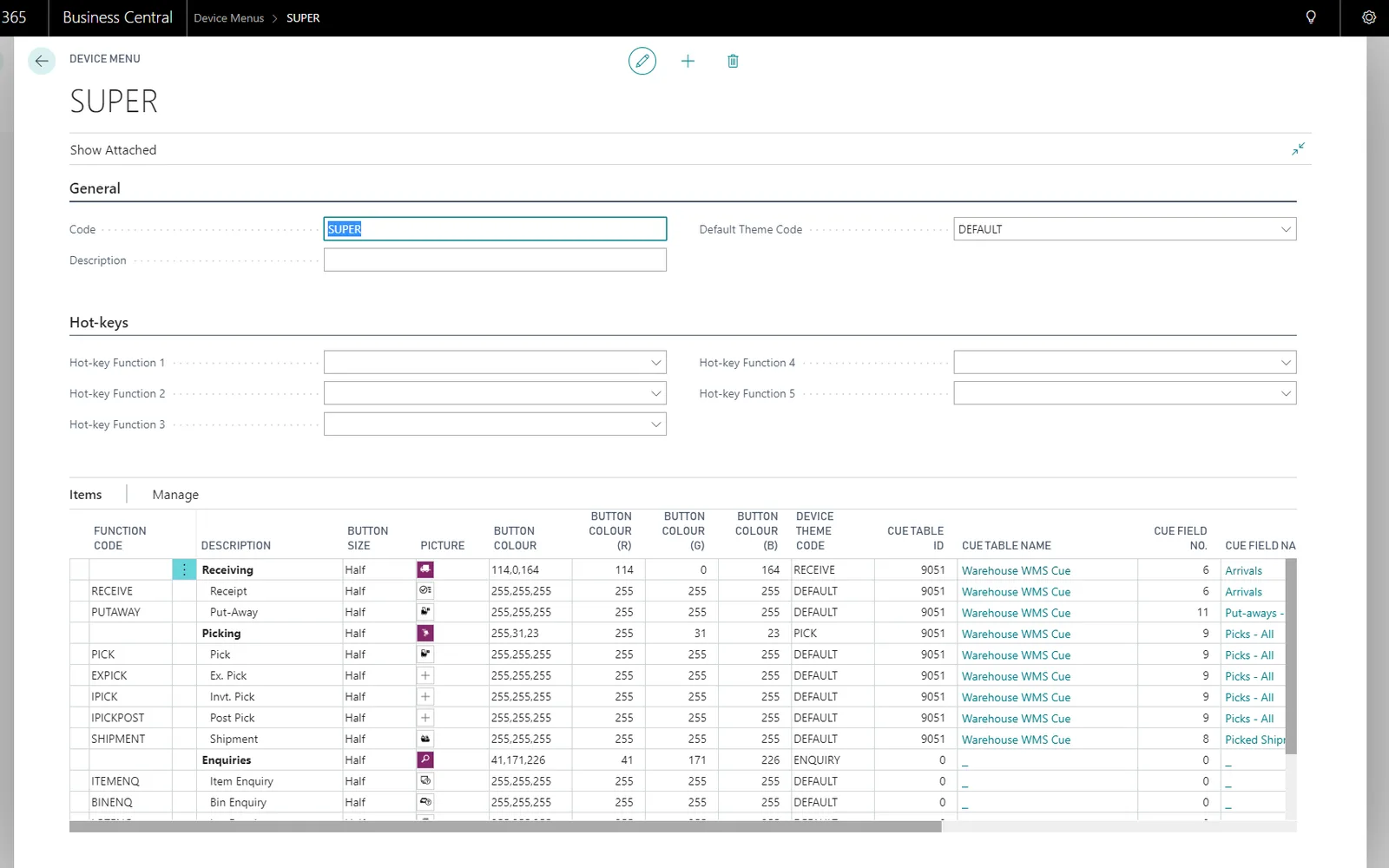
Task: Open Warehouse WMS Cue link in Shipment row
Action: [x=1016, y=740]
